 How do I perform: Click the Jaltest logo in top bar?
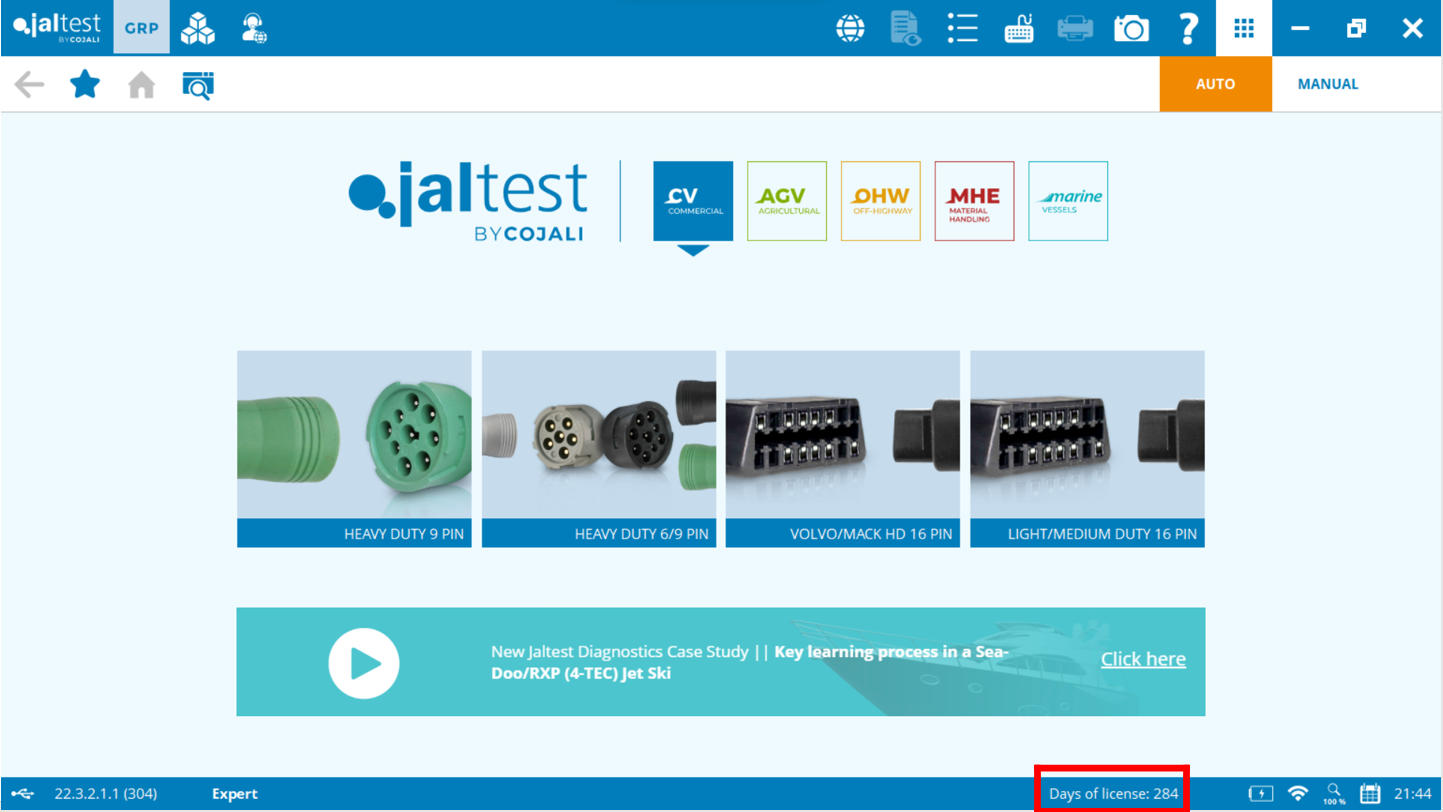click(57, 27)
